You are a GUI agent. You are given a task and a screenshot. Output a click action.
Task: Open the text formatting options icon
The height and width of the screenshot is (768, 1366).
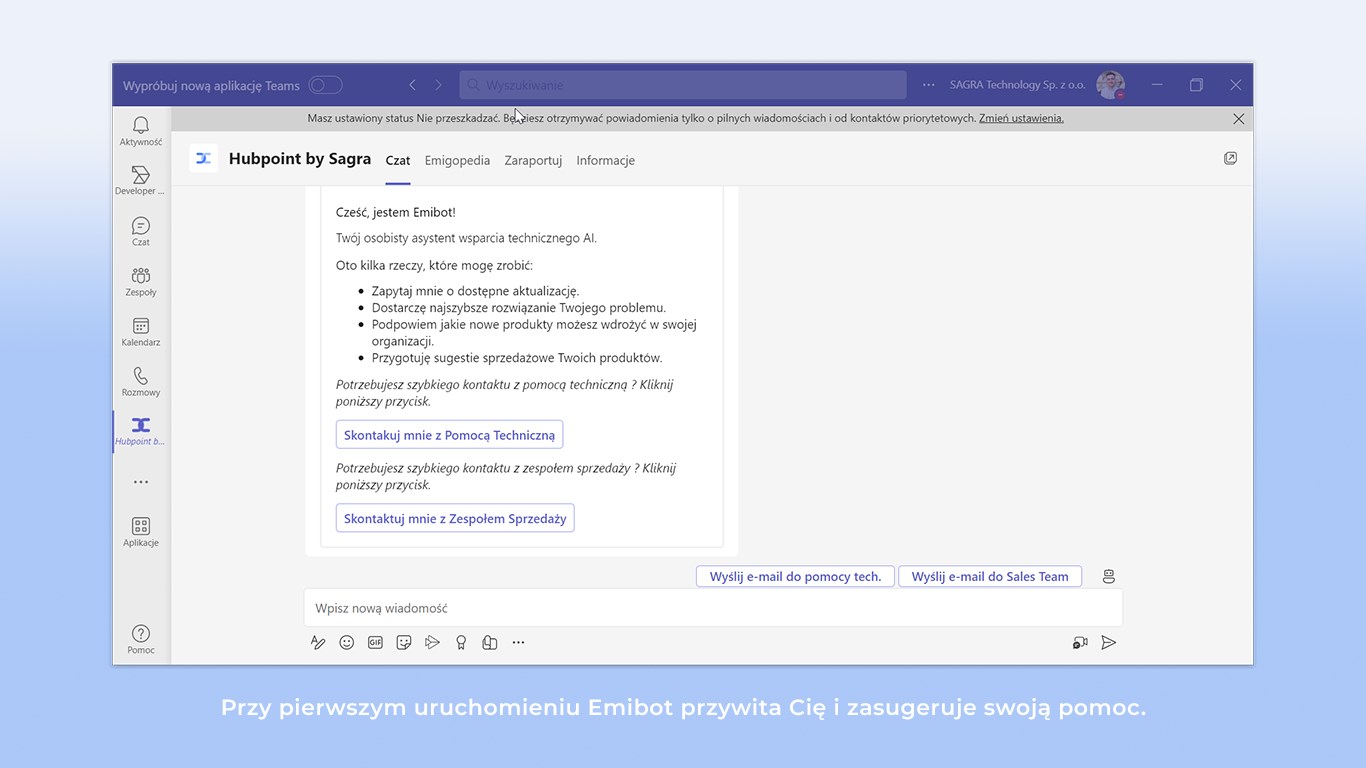(318, 643)
